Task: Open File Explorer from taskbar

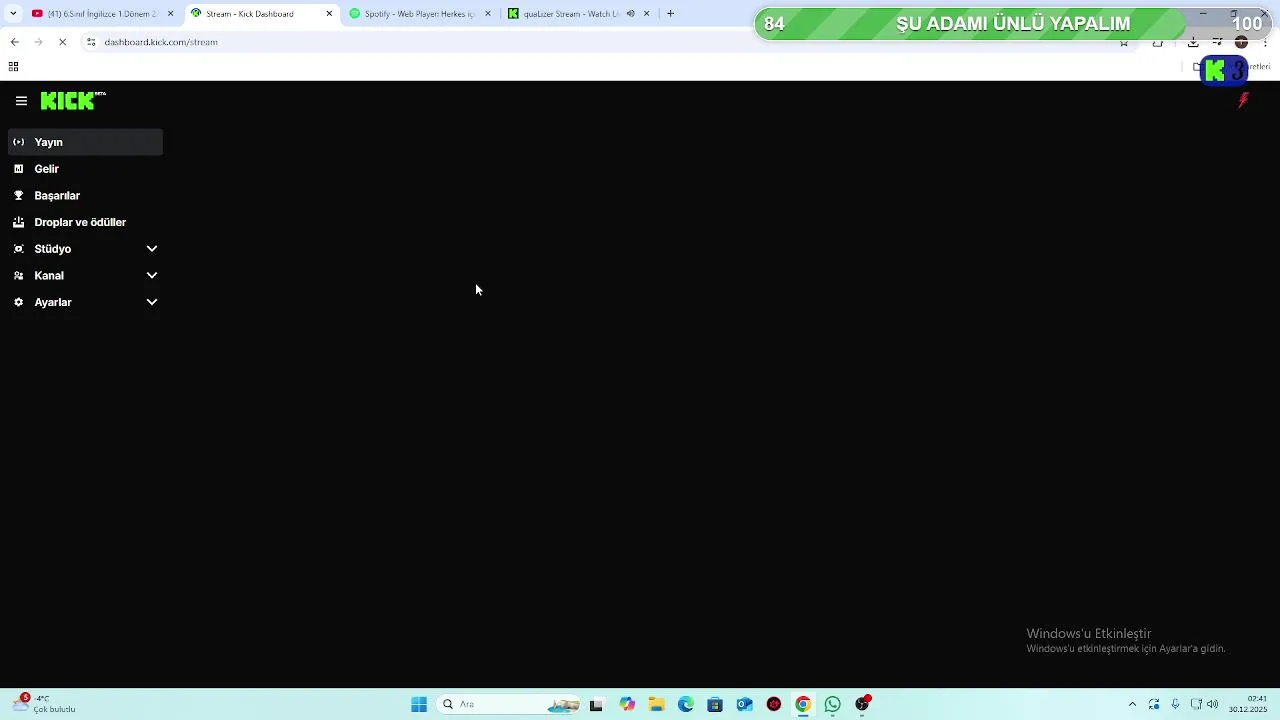Action: 657,704
